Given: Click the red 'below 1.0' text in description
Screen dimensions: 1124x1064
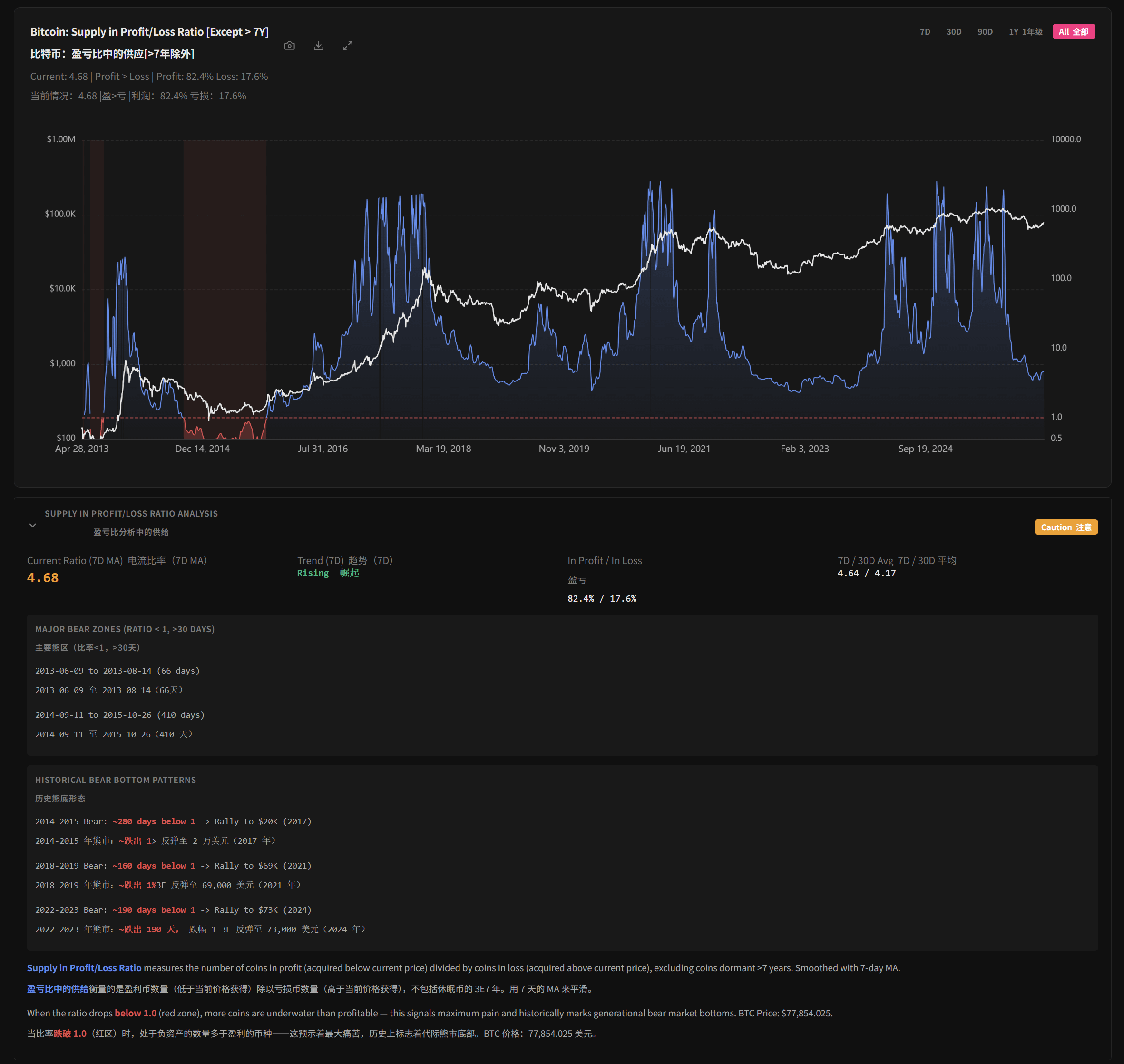Looking at the screenshot, I should 136,1014.
